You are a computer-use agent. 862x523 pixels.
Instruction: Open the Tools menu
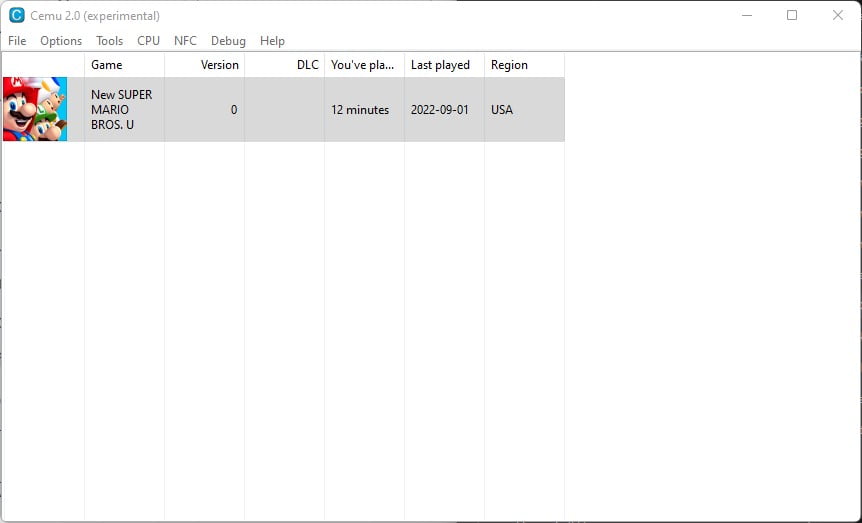pyautogui.click(x=109, y=41)
